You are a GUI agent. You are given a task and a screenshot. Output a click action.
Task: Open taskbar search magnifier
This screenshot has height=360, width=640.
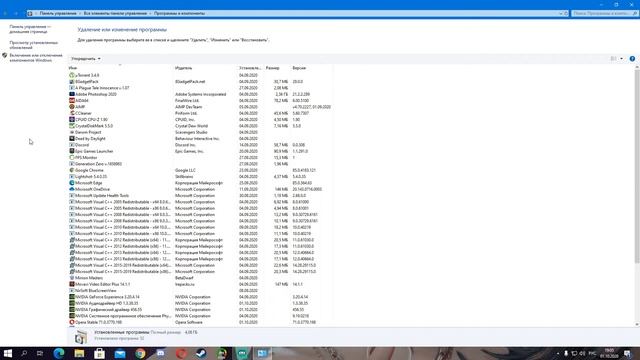coord(24,353)
